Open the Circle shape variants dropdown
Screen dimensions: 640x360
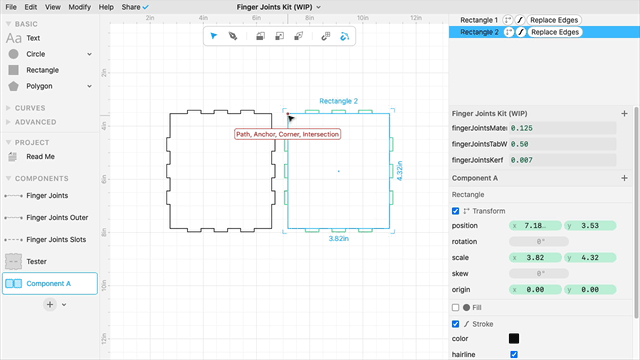(x=89, y=54)
